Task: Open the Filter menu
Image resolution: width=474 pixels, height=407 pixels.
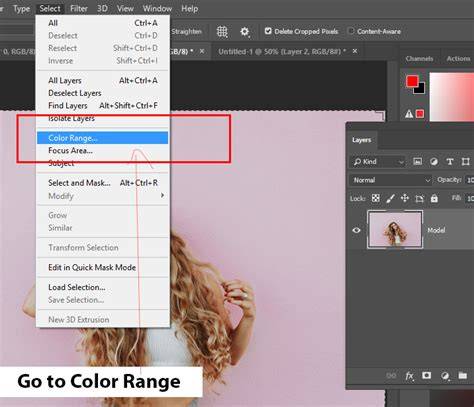Action: 79,8
